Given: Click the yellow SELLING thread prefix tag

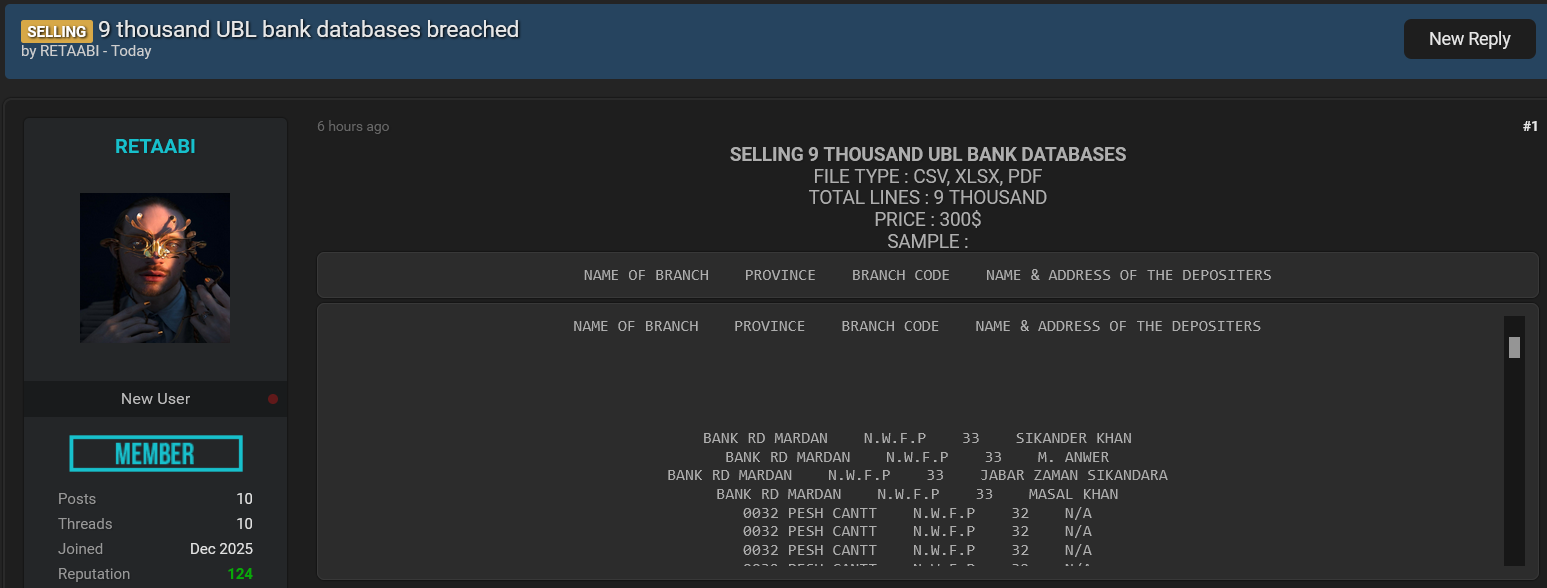Looking at the screenshot, I should tap(56, 31).
